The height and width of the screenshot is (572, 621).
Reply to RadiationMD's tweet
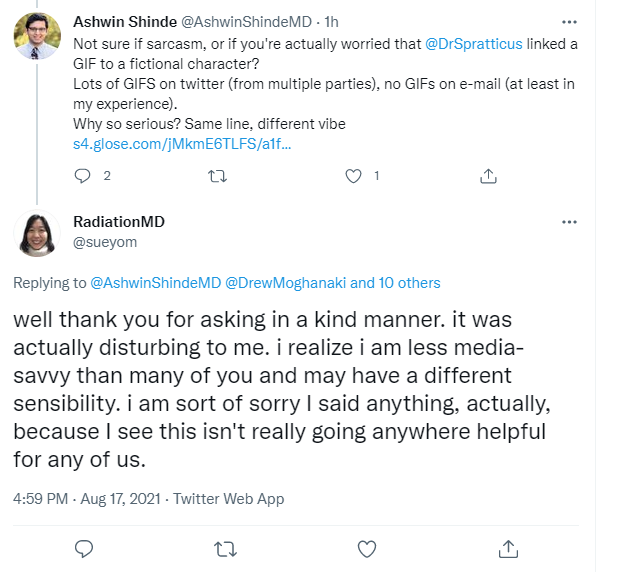coord(84,548)
